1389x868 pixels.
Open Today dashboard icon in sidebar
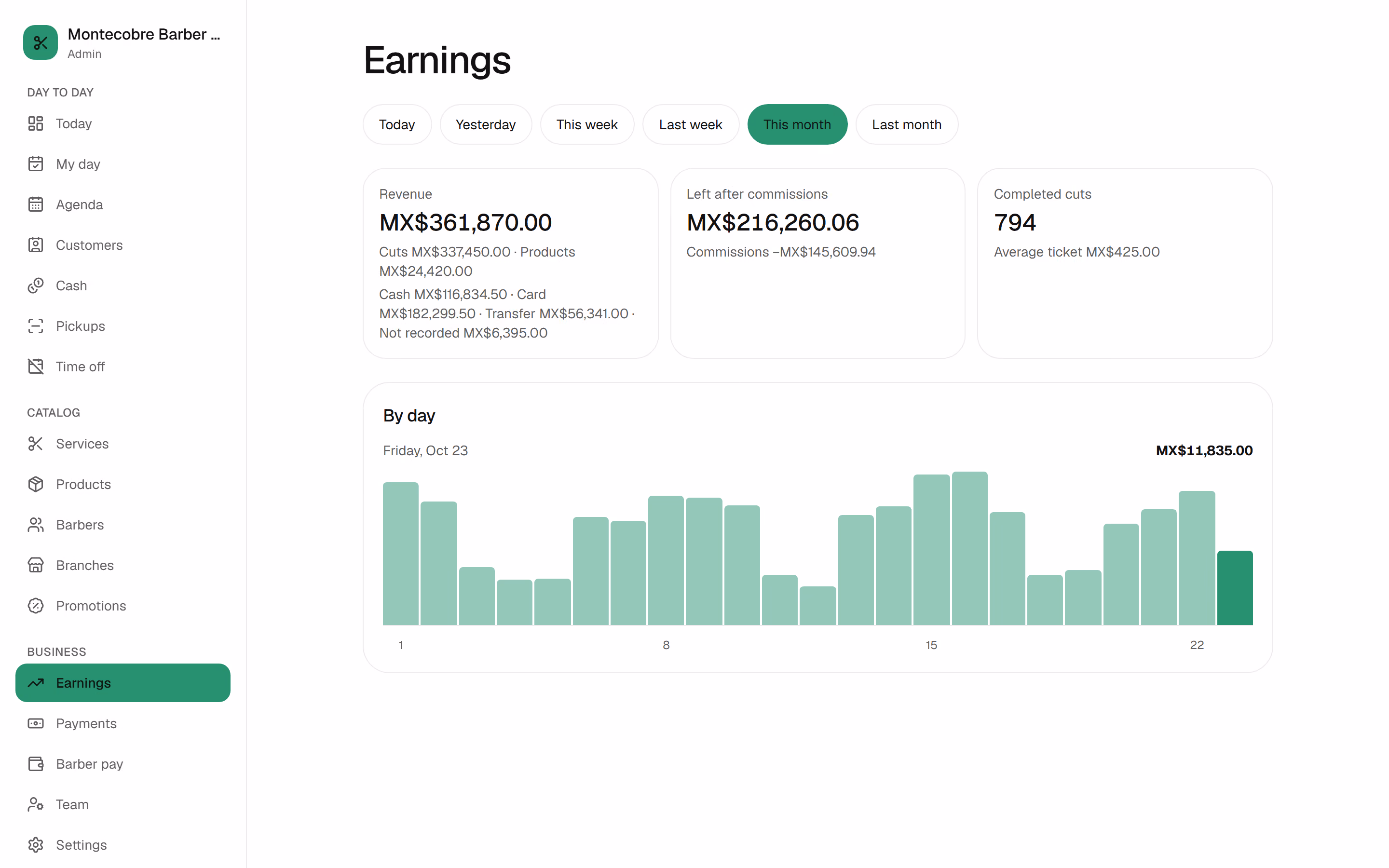[36, 123]
